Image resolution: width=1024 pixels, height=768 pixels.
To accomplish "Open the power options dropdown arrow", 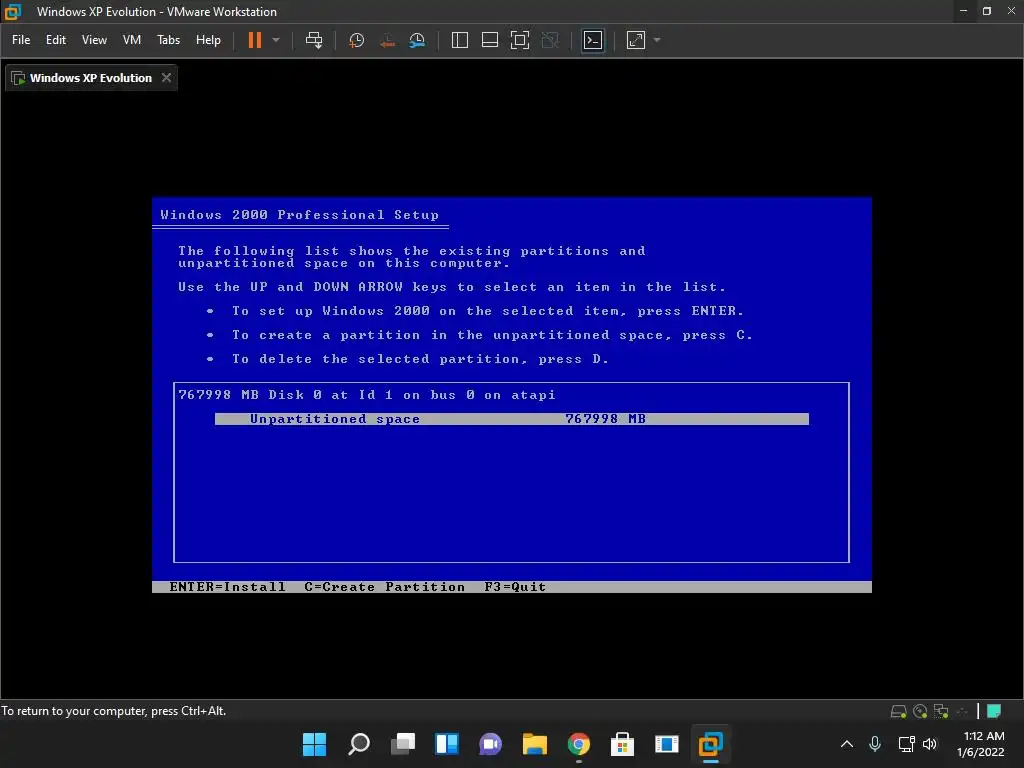I will pyautogui.click(x=276, y=40).
